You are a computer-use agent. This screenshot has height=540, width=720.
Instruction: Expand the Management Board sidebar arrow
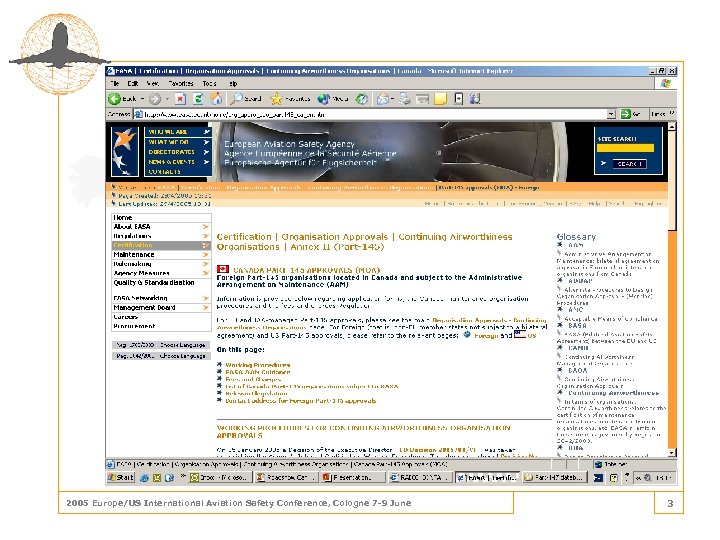(205, 308)
